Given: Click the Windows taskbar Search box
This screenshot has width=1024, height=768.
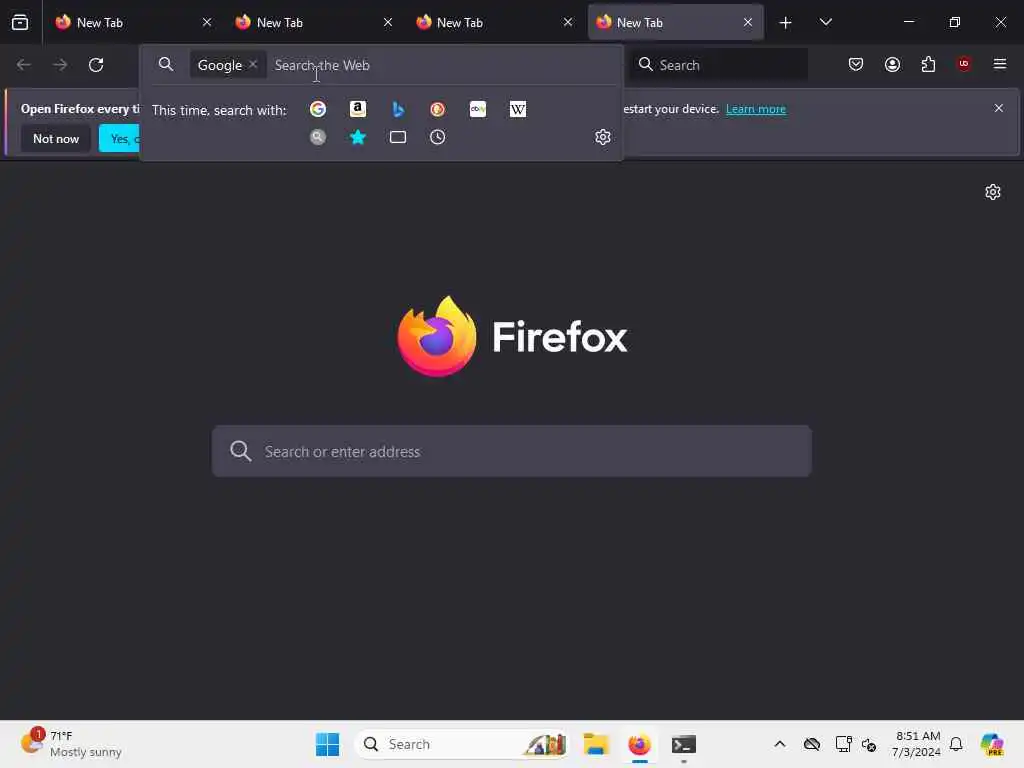Looking at the screenshot, I should [x=462, y=744].
